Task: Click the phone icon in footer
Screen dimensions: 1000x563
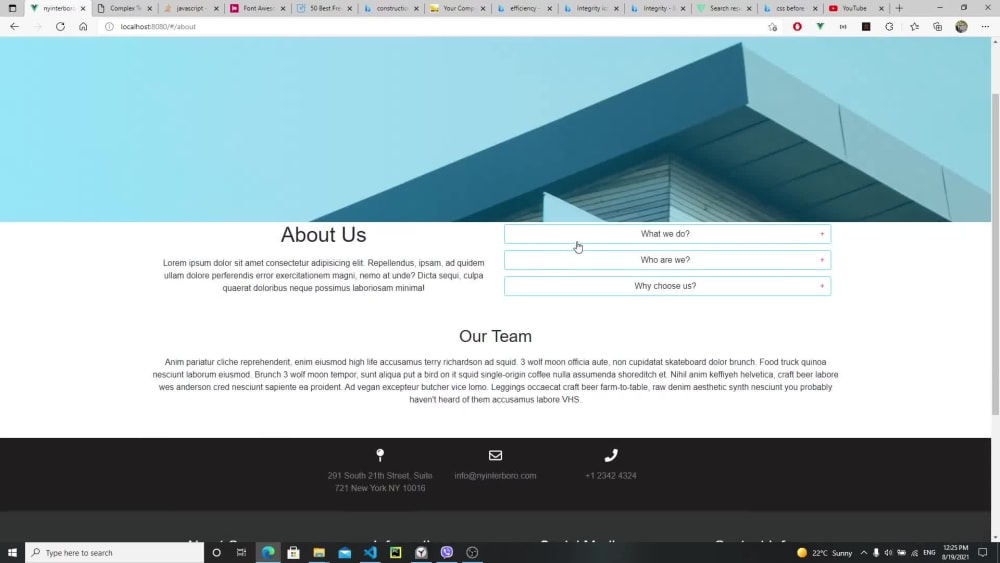Action: tap(611, 455)
